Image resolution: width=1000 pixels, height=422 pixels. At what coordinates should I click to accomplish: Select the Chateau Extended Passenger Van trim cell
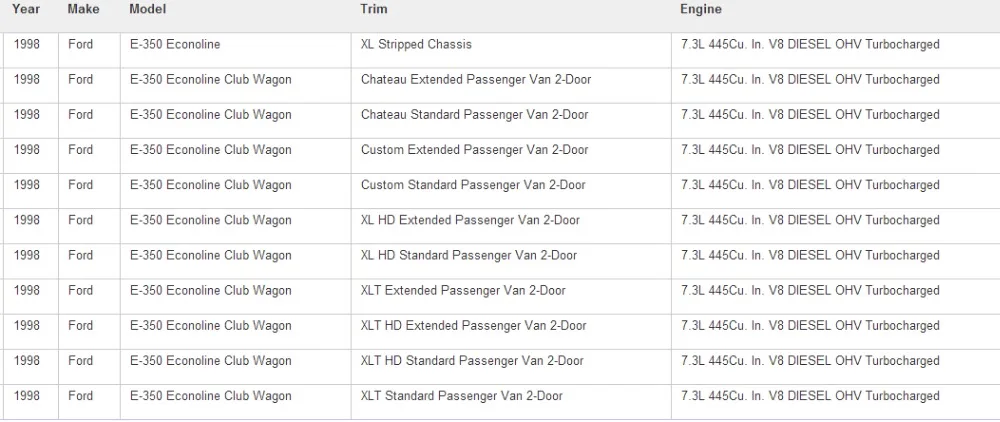pyautogui.click(x=475, y=80)
